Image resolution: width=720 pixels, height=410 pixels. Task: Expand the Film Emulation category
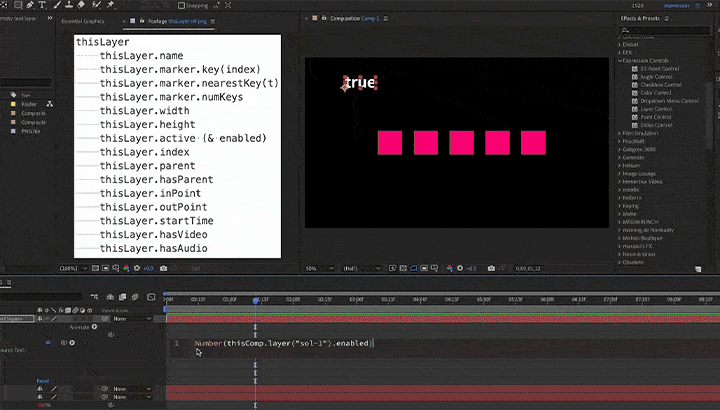pyautogui.click(x=619, y=133)
